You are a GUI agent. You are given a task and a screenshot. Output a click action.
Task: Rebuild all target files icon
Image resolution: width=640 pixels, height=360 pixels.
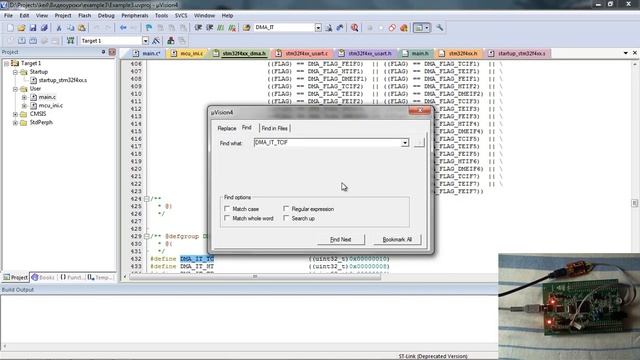[33, 41]
